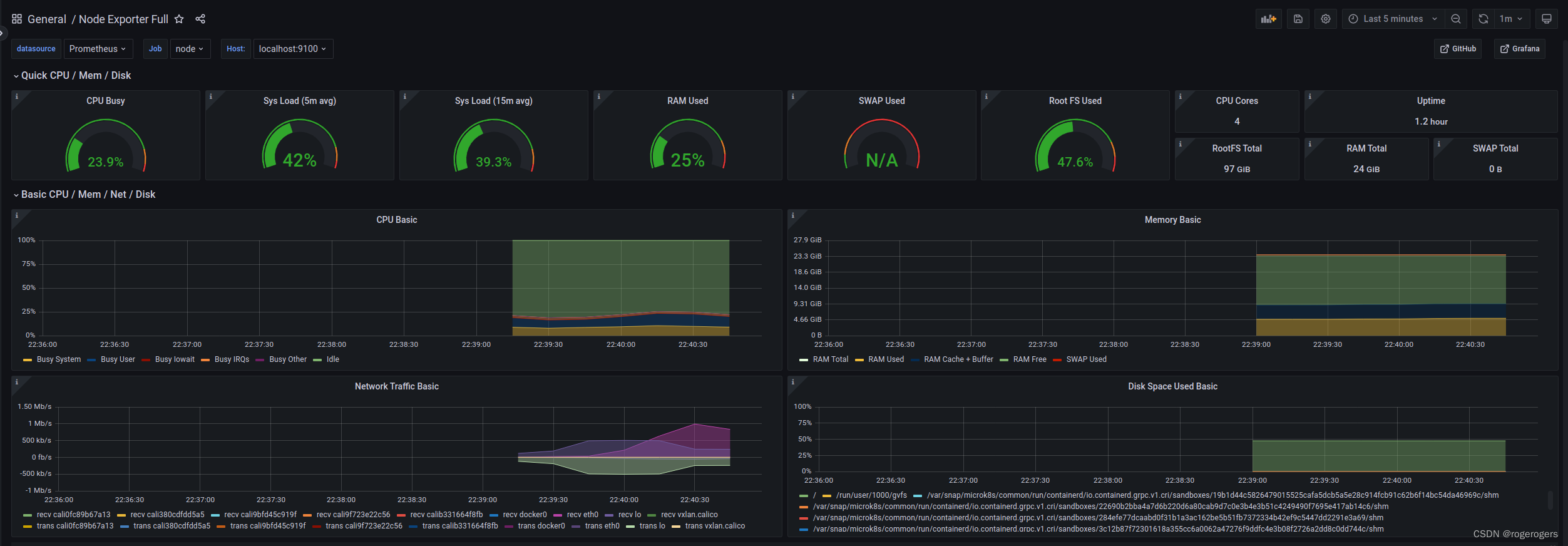The width and height of the screenshot is (1568, 546).
Task: Open the Disk Space Used Basic title menu
Action: 1172,386
